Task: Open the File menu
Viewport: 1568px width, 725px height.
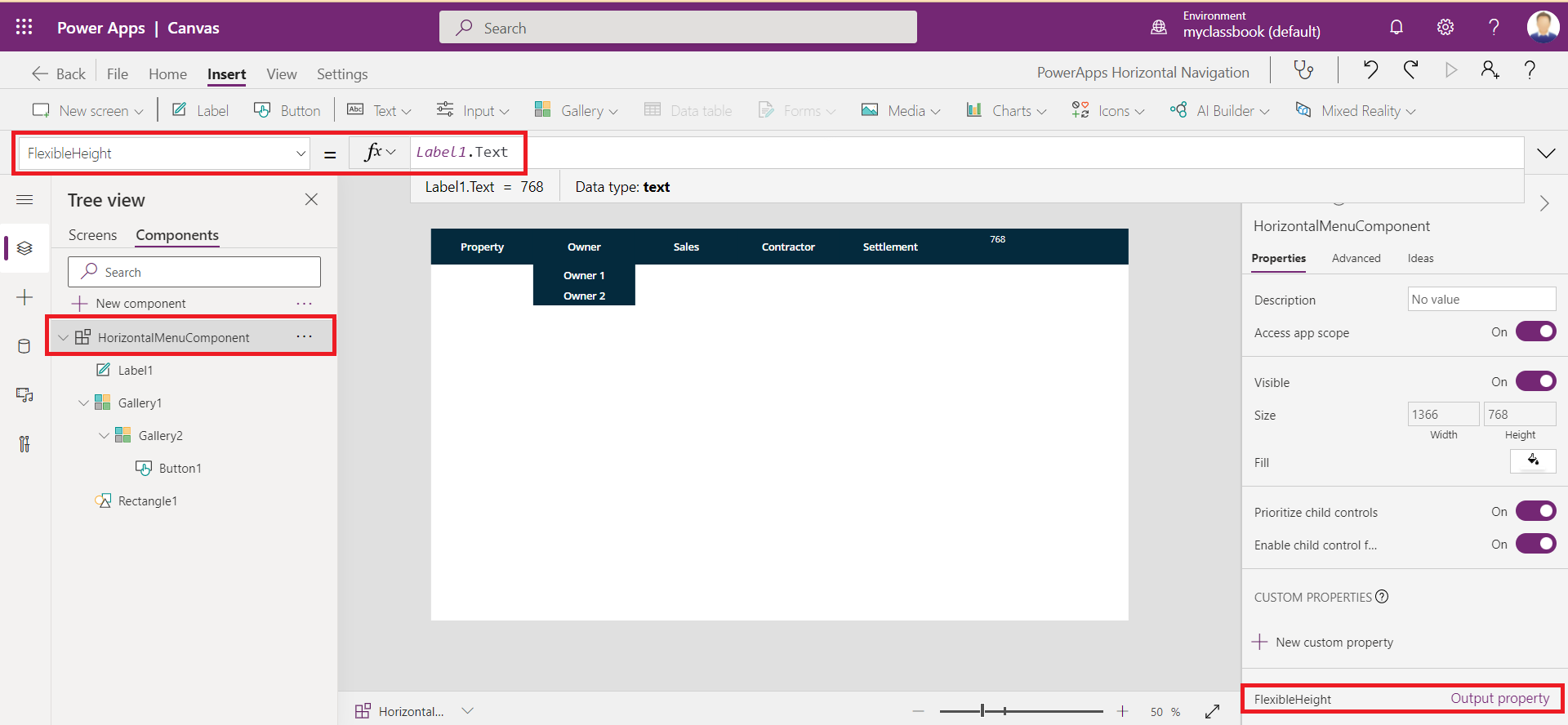Action: point(118,73)
